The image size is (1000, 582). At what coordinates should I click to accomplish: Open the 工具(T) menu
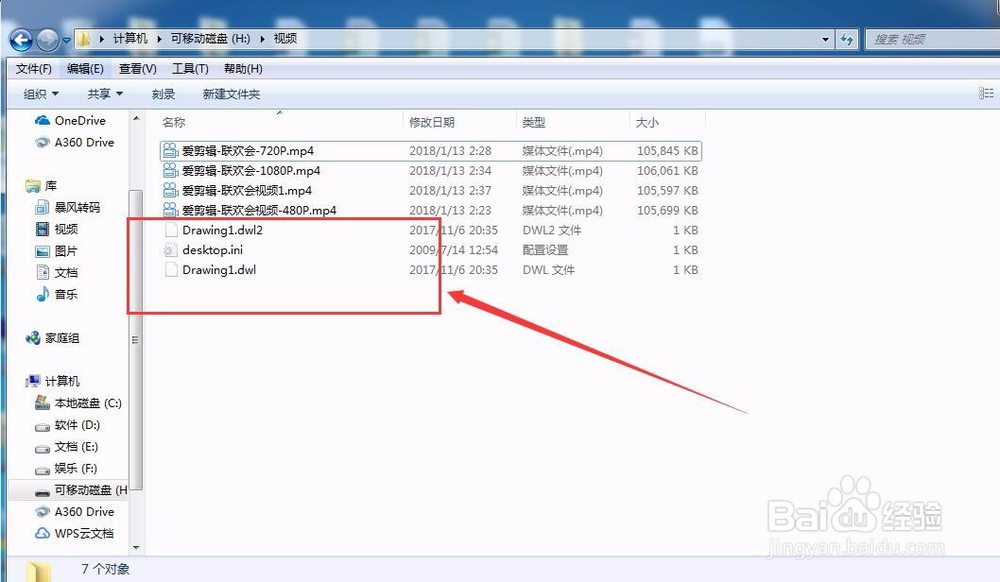click(x=190, y=69)
